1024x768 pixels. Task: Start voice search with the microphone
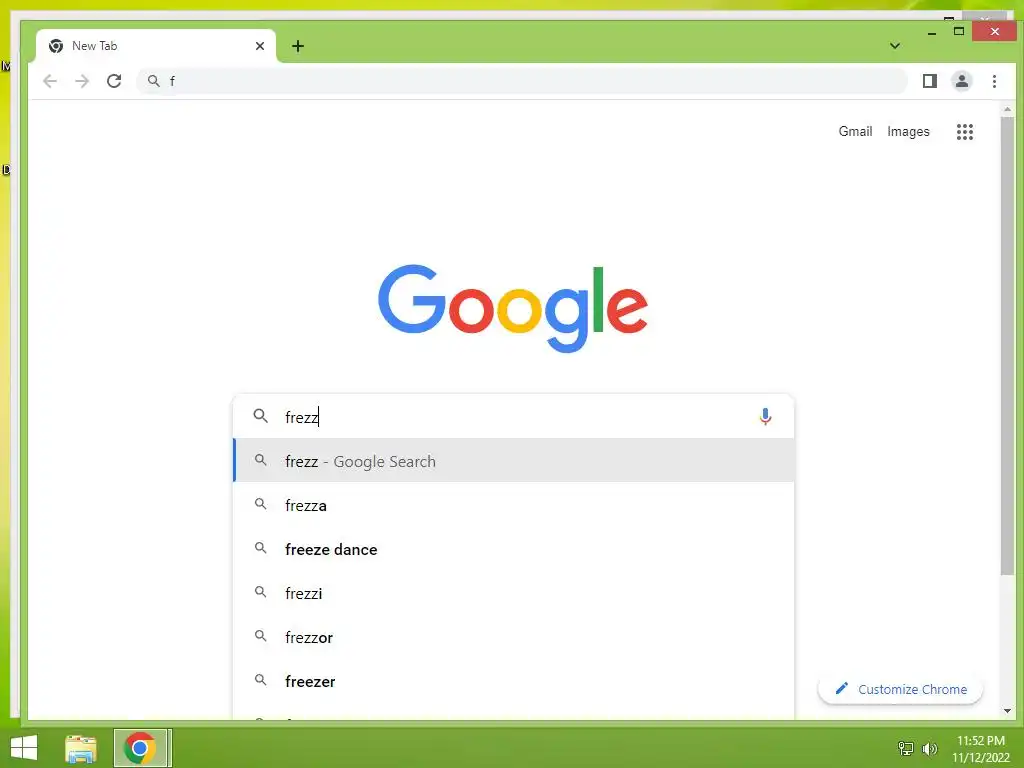coord(765,416)
